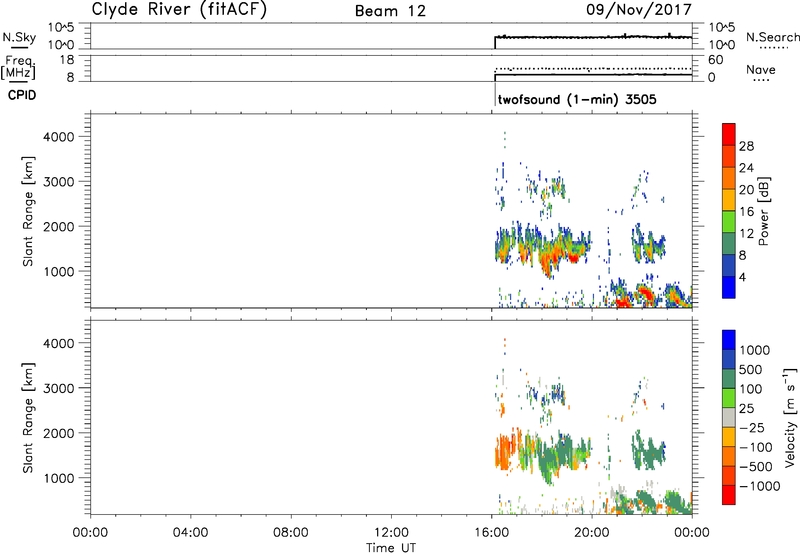The width and height of the screenshot is (800, 554).
Task: Click the red high-power echo near 22:00
Action: pos(644,294)
